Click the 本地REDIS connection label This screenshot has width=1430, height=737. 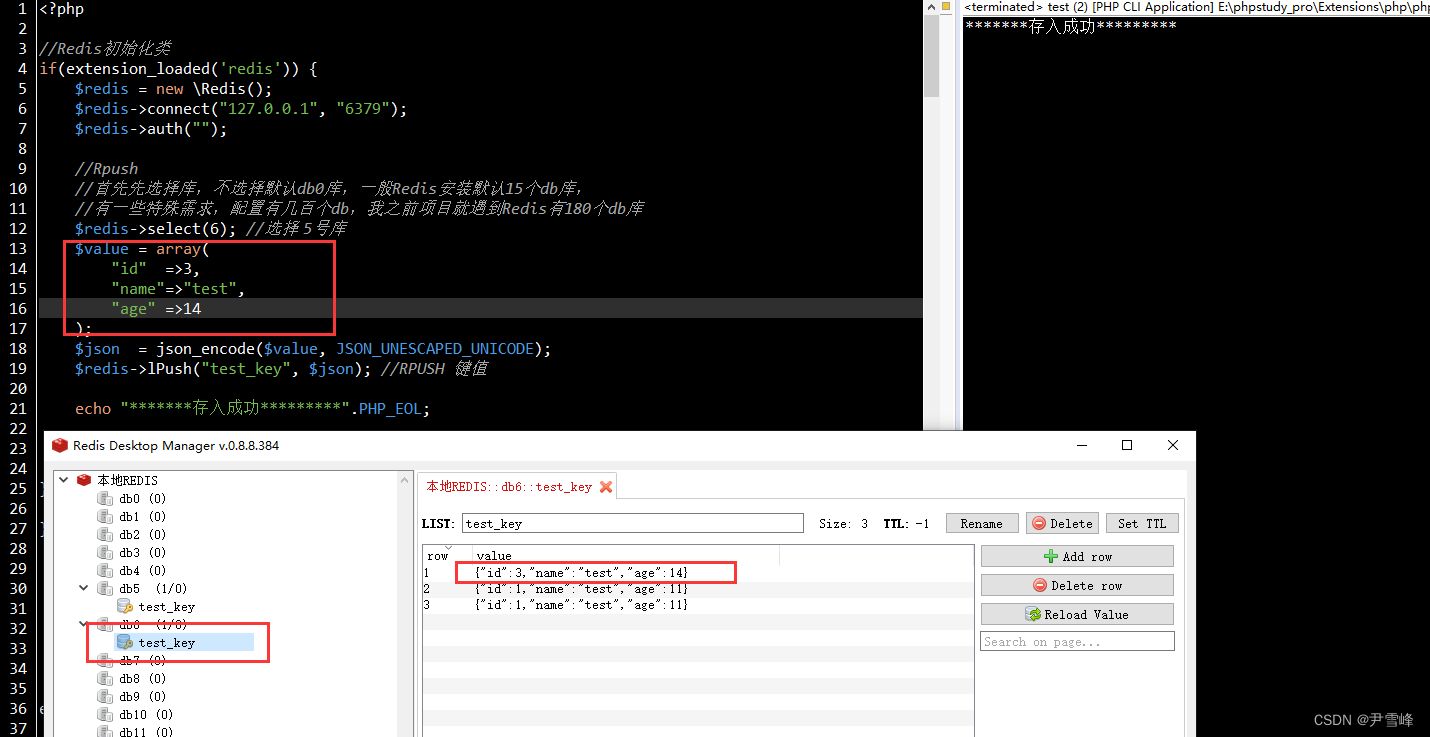(x=127, y=481)
